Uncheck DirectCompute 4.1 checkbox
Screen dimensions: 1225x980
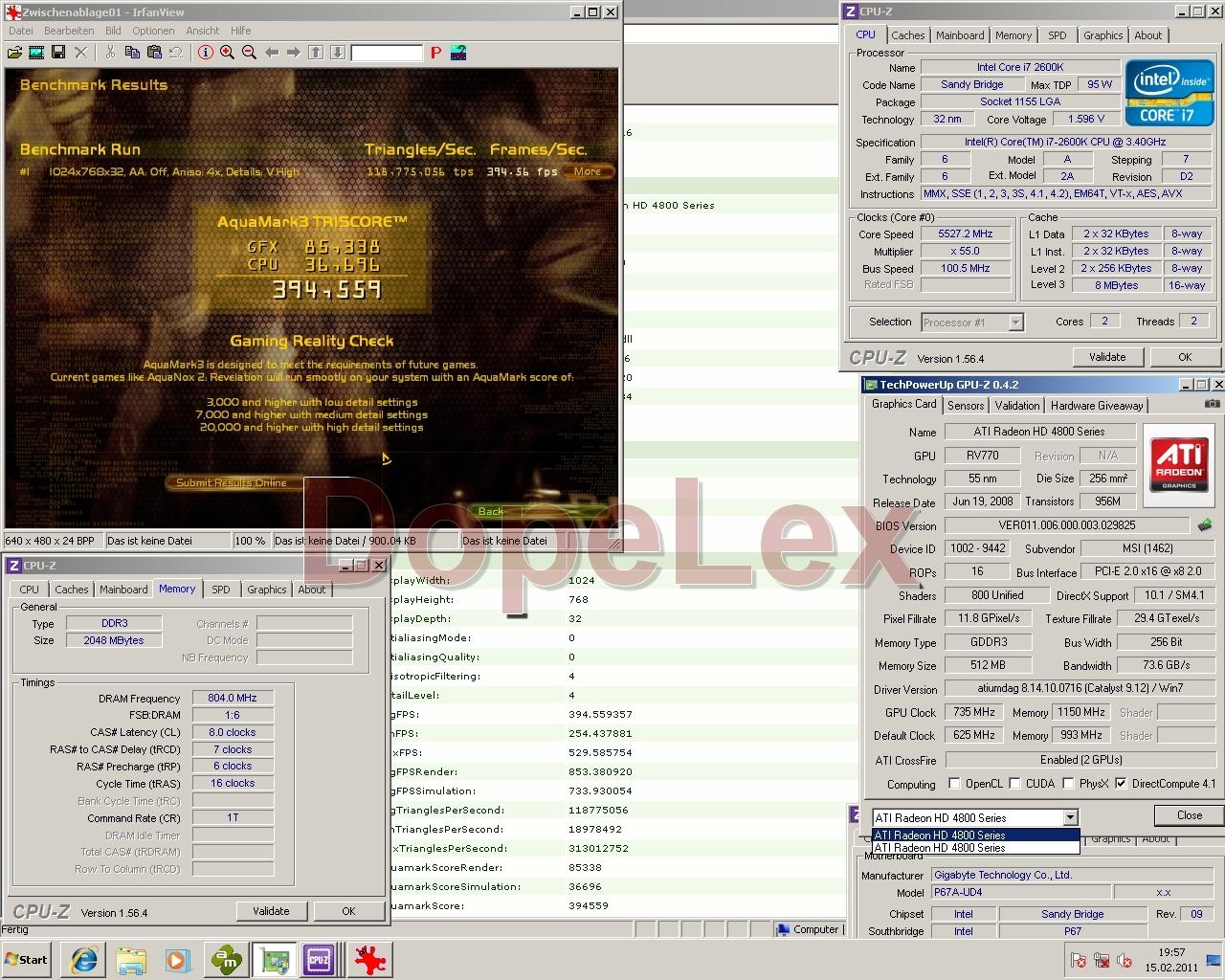click(x=1121, y=783)
